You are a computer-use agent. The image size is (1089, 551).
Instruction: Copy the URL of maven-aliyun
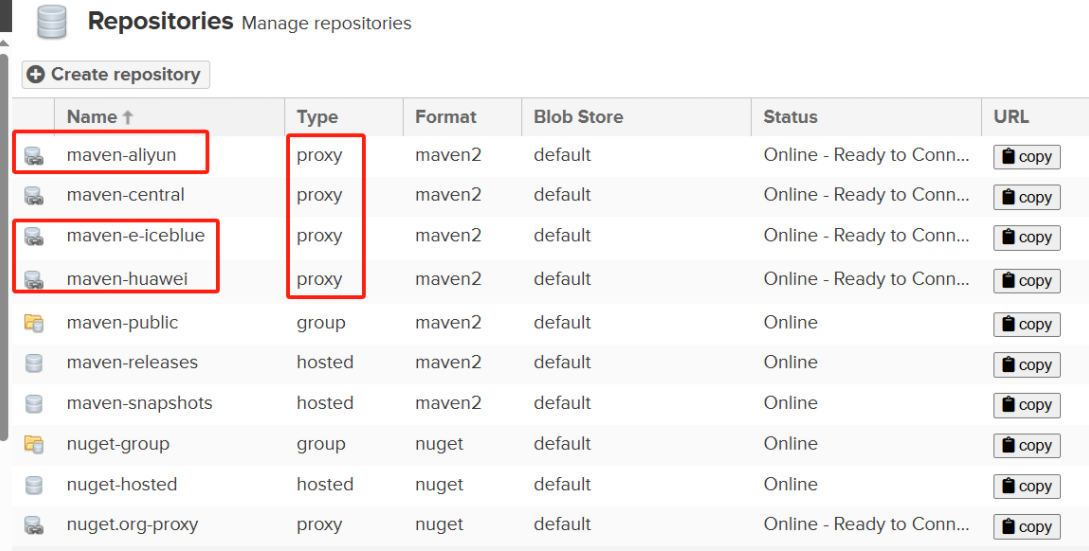point(1026,156)
